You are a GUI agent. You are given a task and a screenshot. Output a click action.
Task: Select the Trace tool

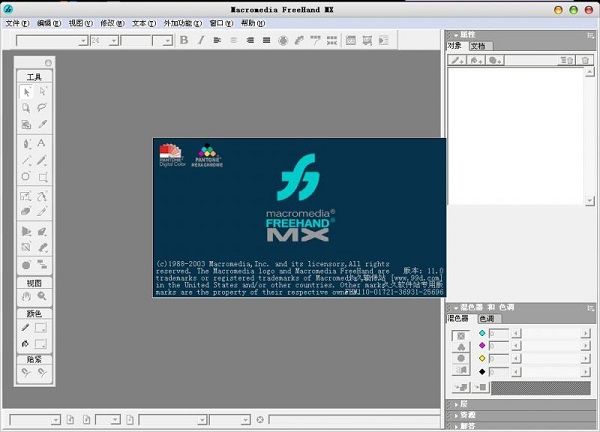26,248
